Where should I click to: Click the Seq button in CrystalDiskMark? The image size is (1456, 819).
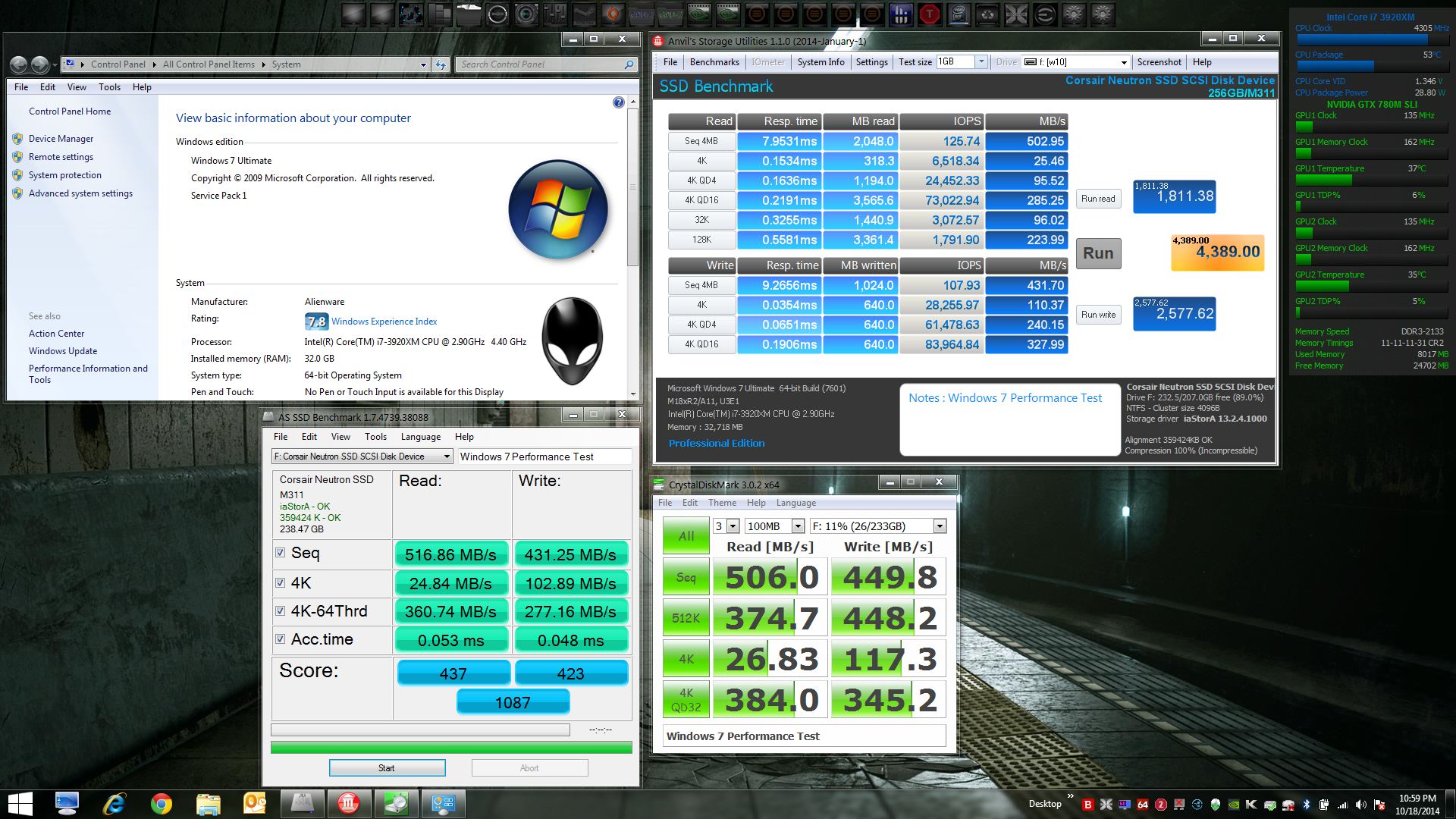[x=686, y=577]
